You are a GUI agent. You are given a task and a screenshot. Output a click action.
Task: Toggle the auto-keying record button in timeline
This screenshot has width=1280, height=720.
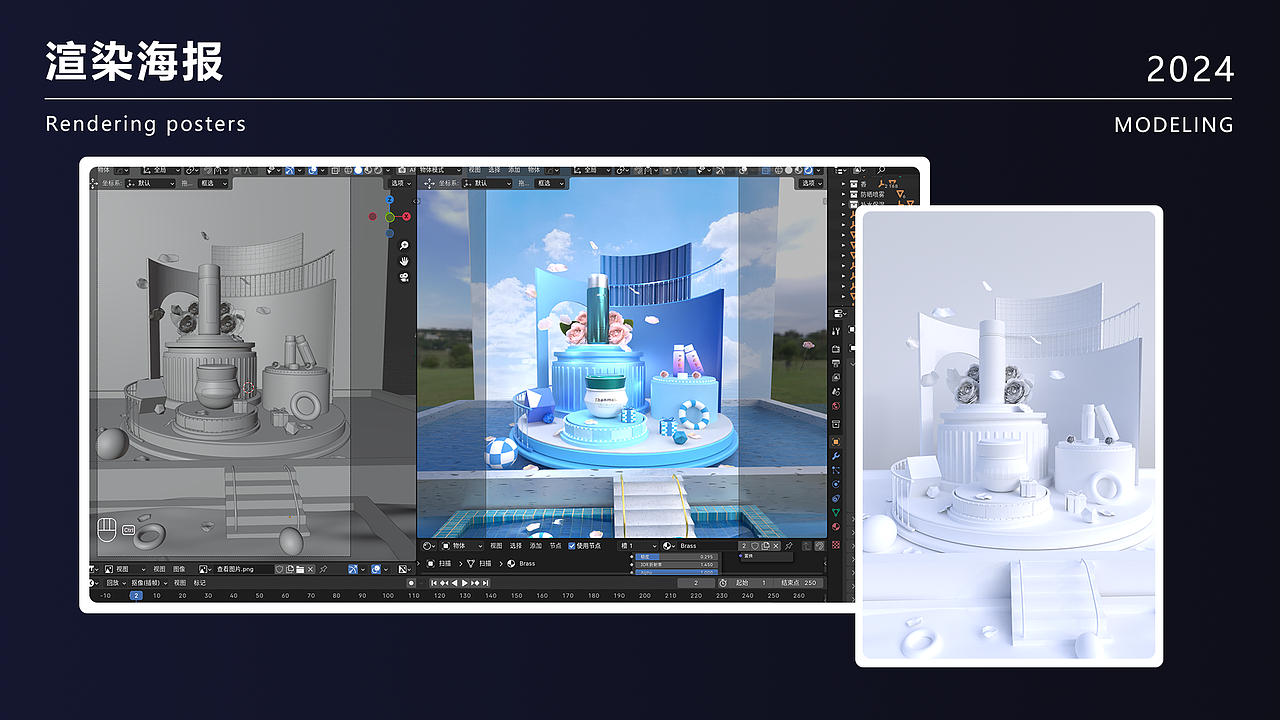coord(411,583)
